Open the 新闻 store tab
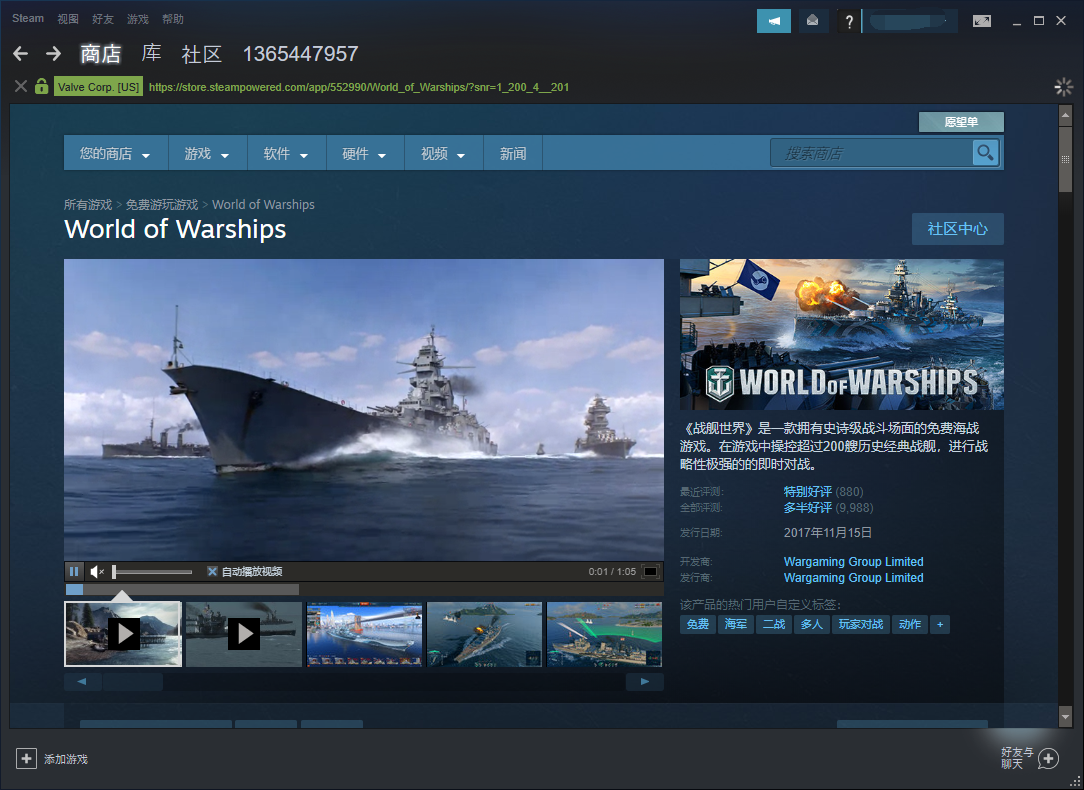 (x=513, y=153)
